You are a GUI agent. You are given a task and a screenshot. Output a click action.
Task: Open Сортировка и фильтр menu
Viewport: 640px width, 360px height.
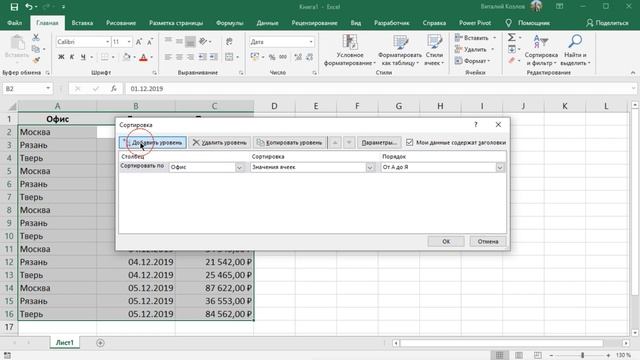[x=541, y=51]
